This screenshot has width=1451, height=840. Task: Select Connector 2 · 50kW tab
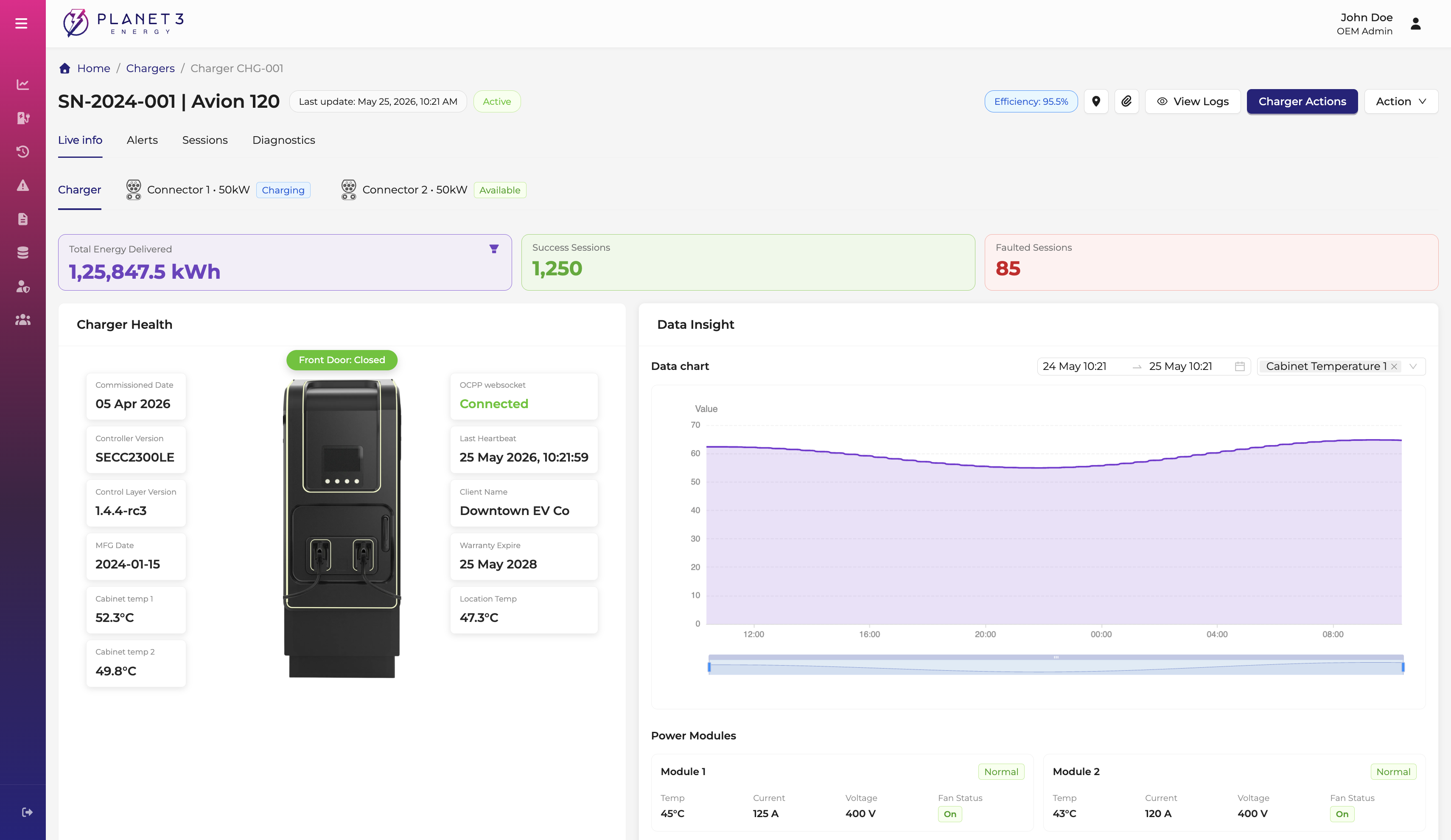click(x=433, y=189)
